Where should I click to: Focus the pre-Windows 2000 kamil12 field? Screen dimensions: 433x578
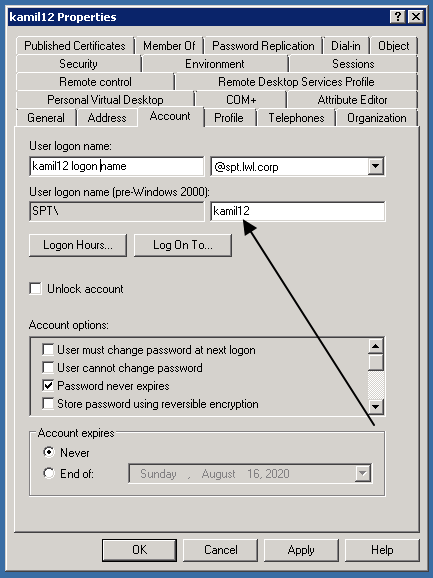298,211
